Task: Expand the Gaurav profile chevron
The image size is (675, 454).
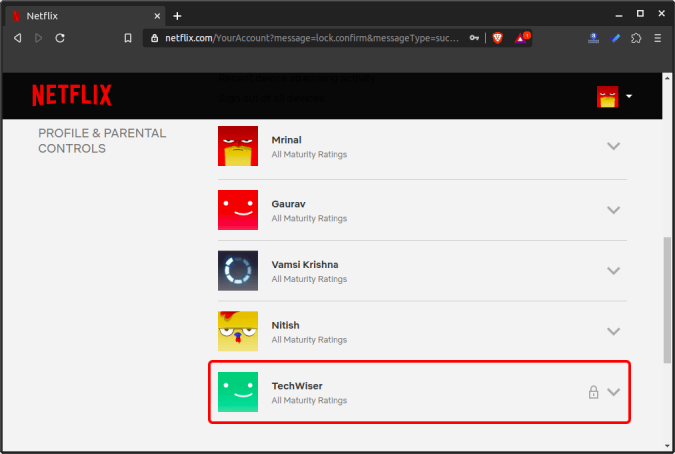Action: point(613,210)
